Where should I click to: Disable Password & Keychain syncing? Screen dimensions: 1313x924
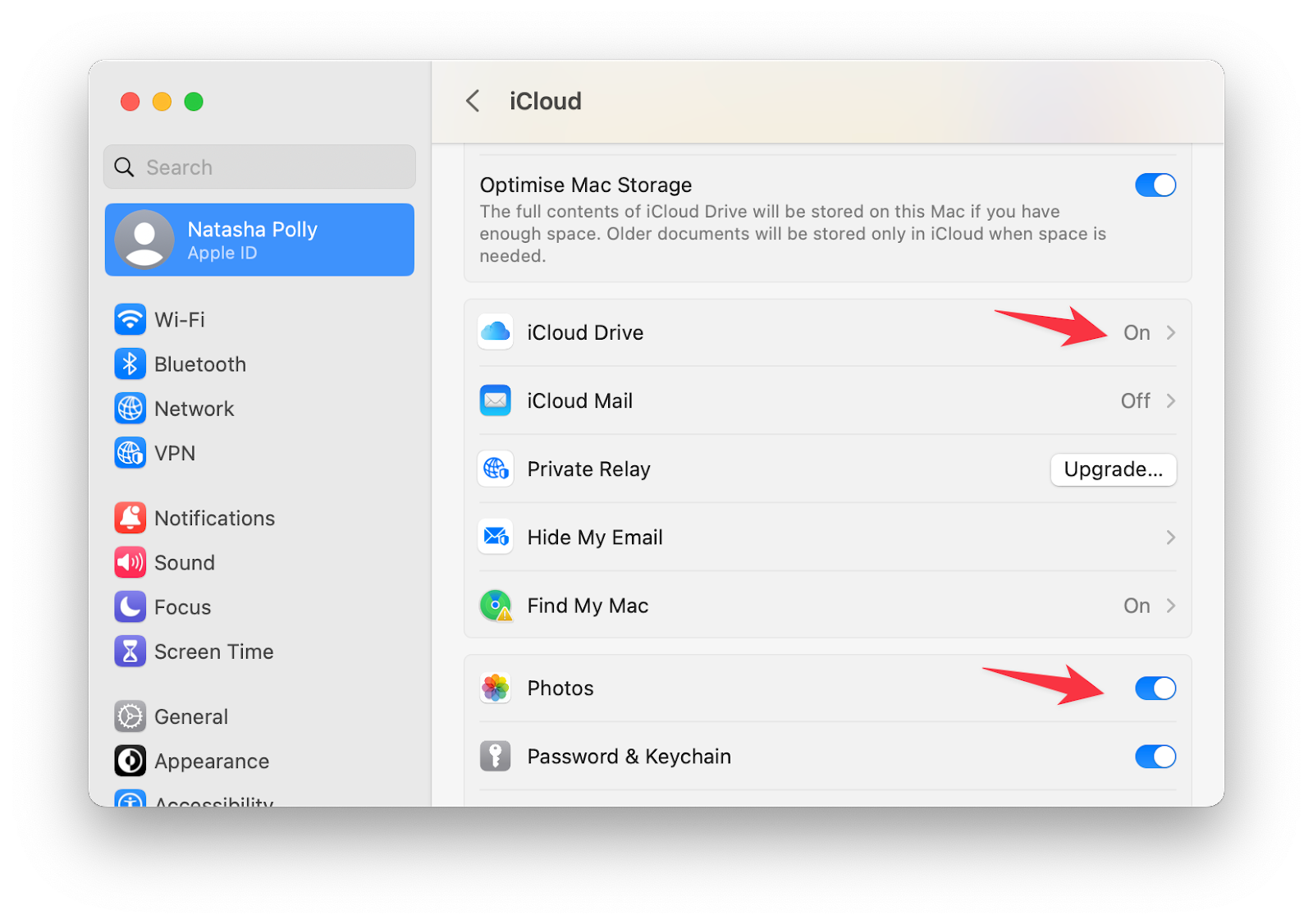[x=1155, y=757]
